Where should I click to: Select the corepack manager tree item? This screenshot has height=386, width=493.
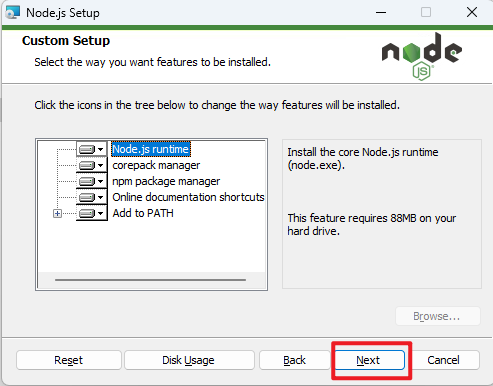(156, 165)
